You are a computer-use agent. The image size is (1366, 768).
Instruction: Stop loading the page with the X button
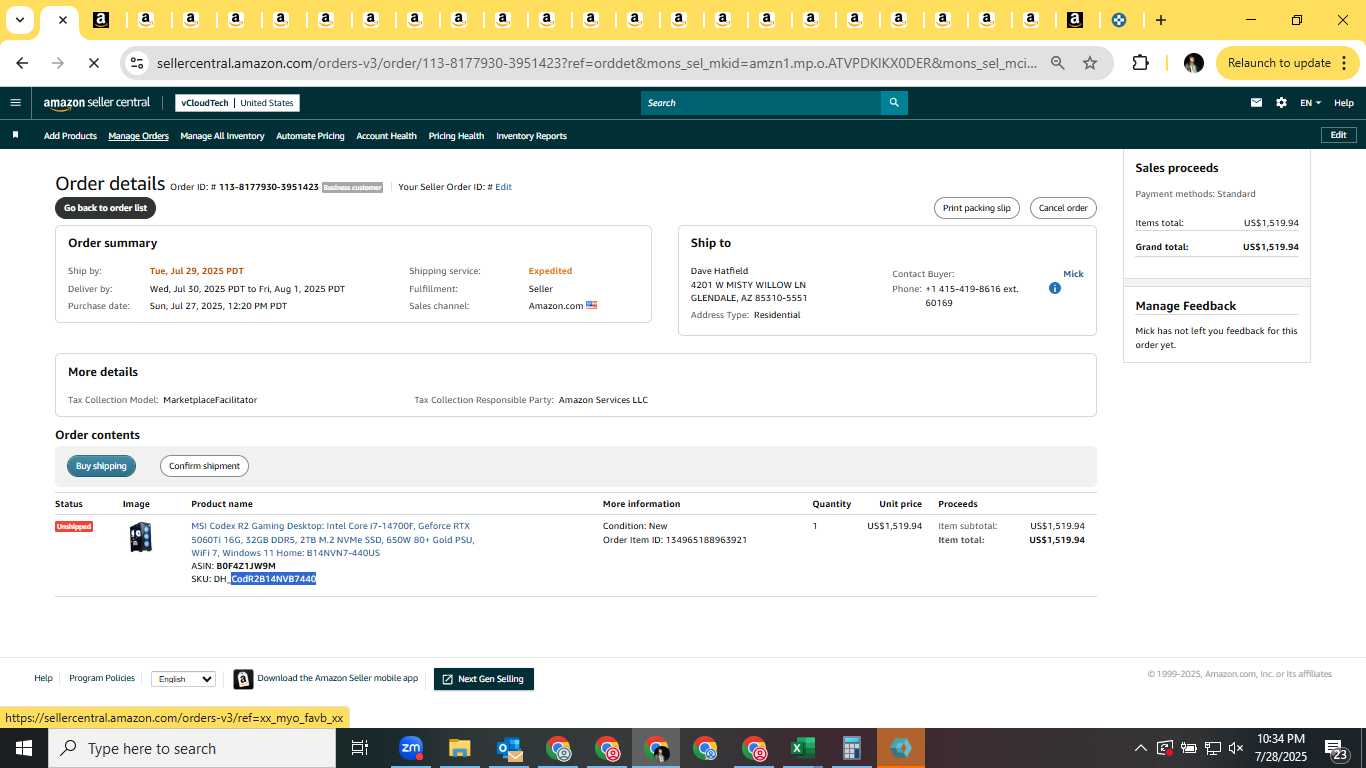(x=93, y=63)
